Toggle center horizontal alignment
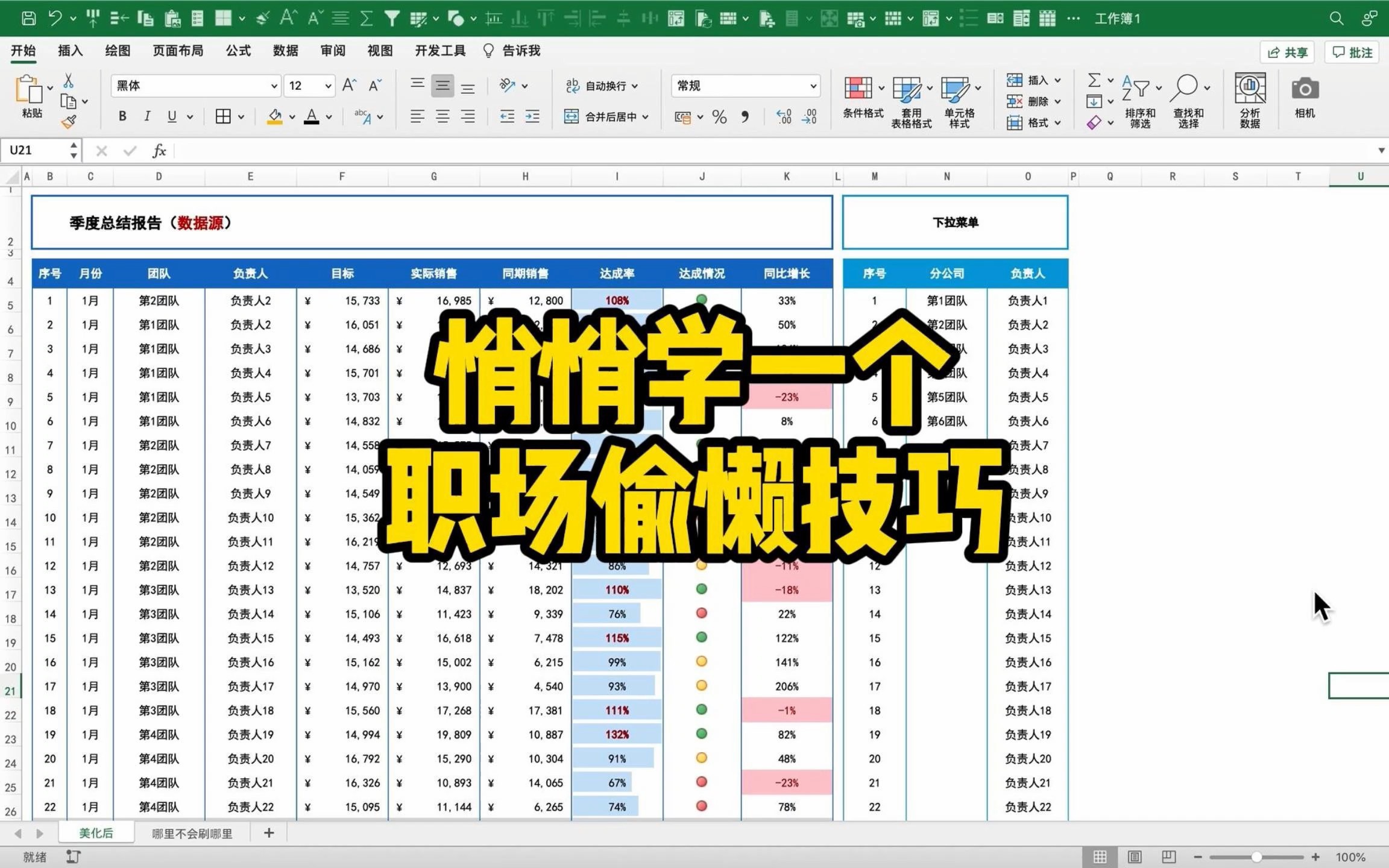This screenshot has width=1389, height=868. pos(443,116)
